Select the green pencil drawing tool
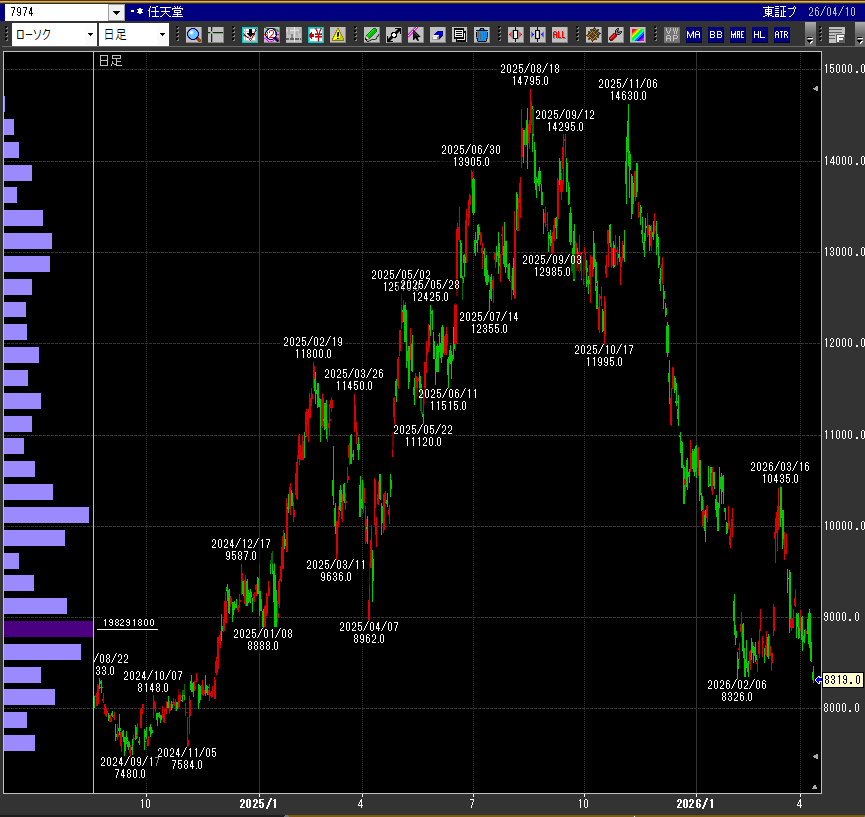The width and height of the screenshot is (865, 817). click(x=372, y=35)
